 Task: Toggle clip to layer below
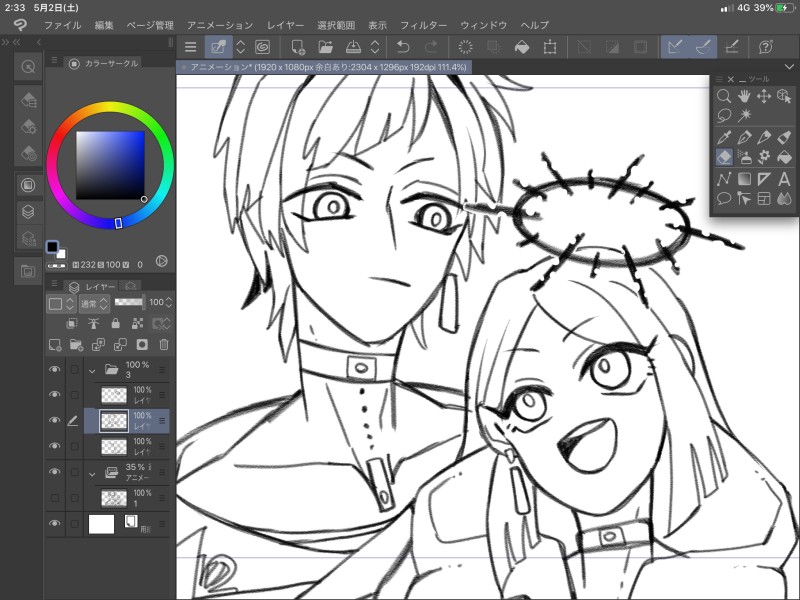72,323
